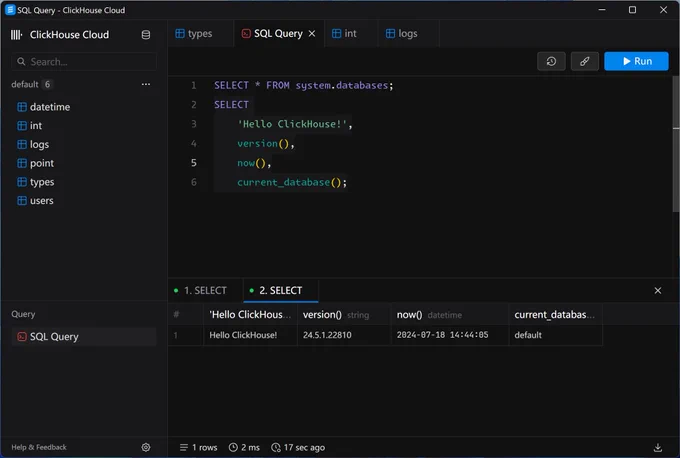The height and width of the screenshot is (458, 680).
Task: Click the editor vertical scrollbar
Action: [x=676, y=144]
